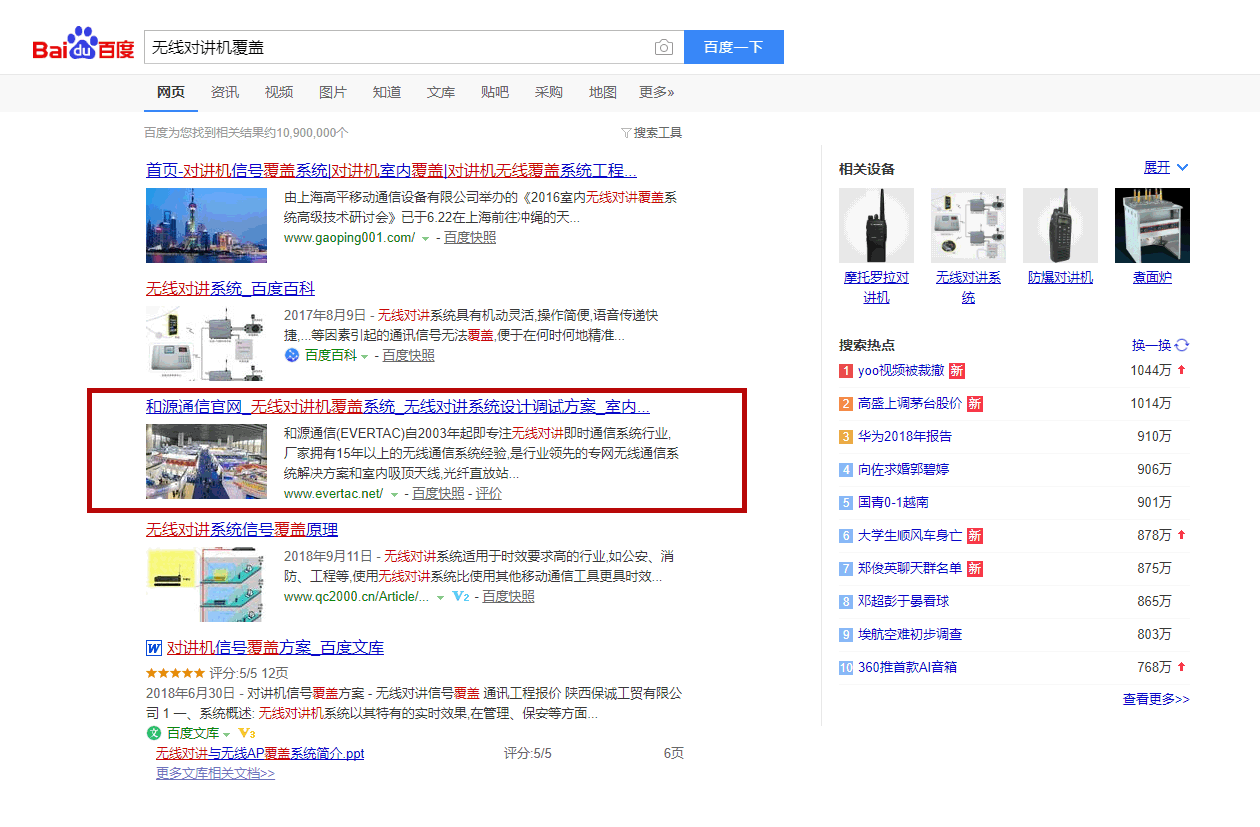This screenshot has width=1260, height=827.
Task: Open 百度快照 for evertac result
Action: pos(438,493)
